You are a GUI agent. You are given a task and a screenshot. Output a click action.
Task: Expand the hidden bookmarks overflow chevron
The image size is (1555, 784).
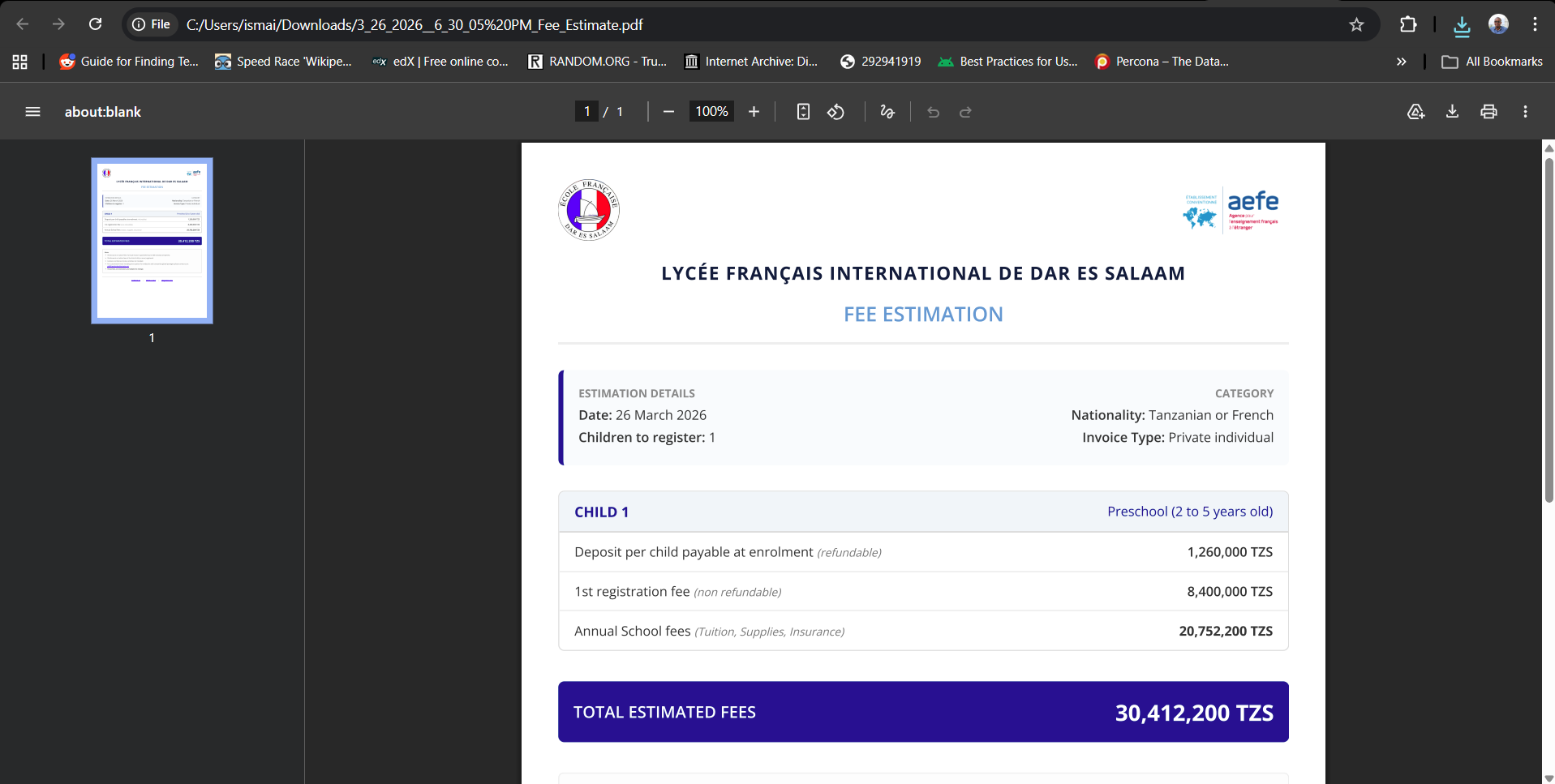pos(1401,62)
